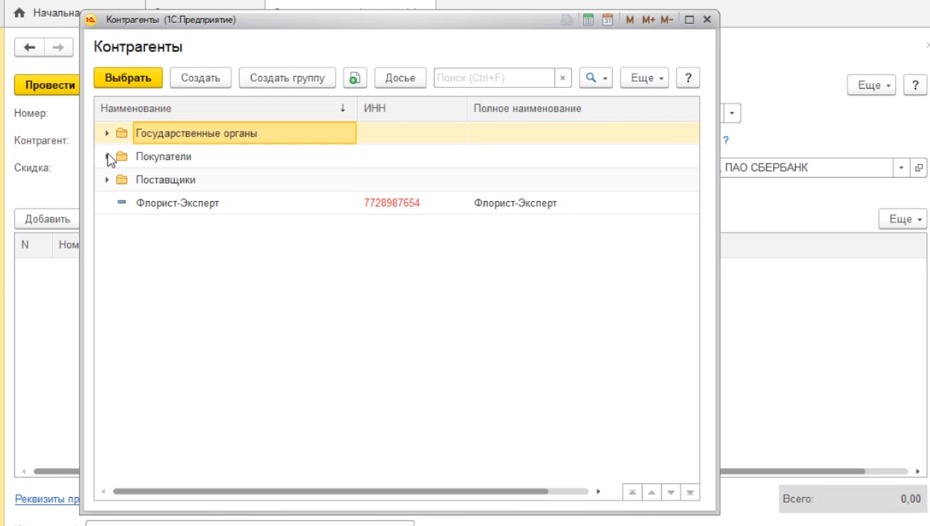This screenshot has height=526, width=930.
Task: Click the Создать группу button
Action: click(x=287, y=78)
